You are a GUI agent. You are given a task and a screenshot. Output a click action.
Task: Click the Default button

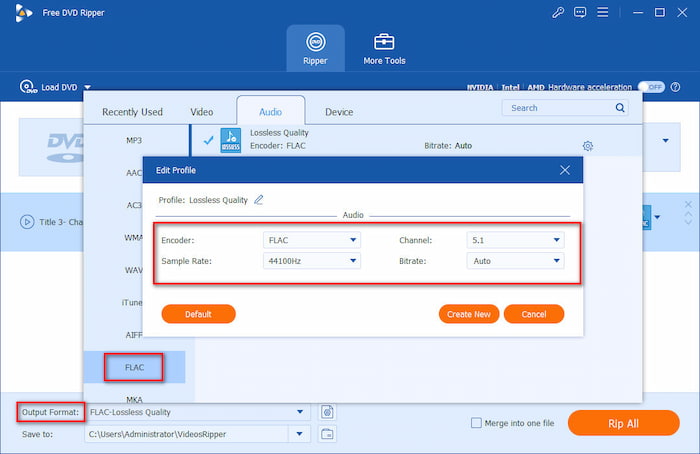point(198,314)
